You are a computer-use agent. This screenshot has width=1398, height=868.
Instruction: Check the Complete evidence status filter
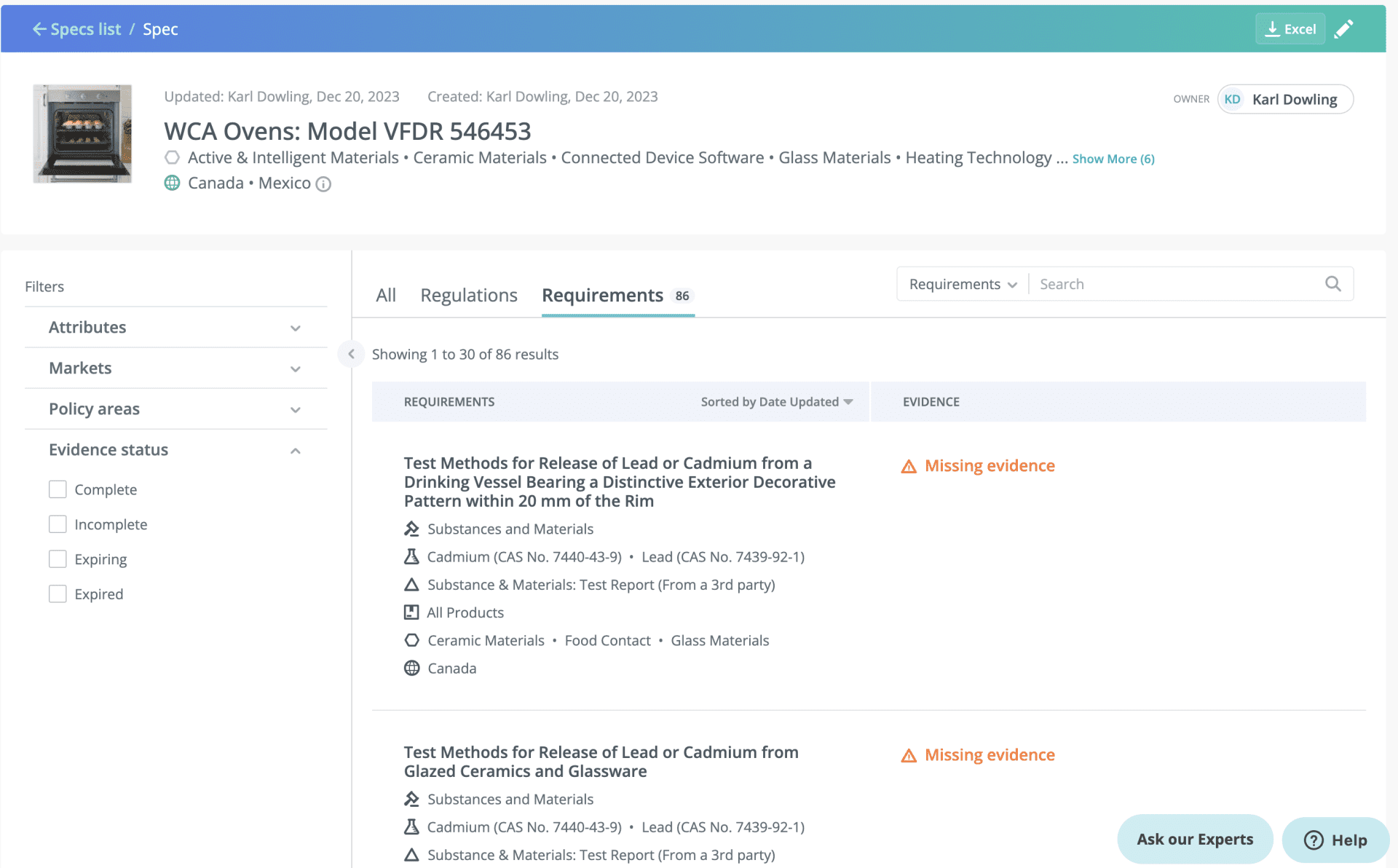coord(58,489)
